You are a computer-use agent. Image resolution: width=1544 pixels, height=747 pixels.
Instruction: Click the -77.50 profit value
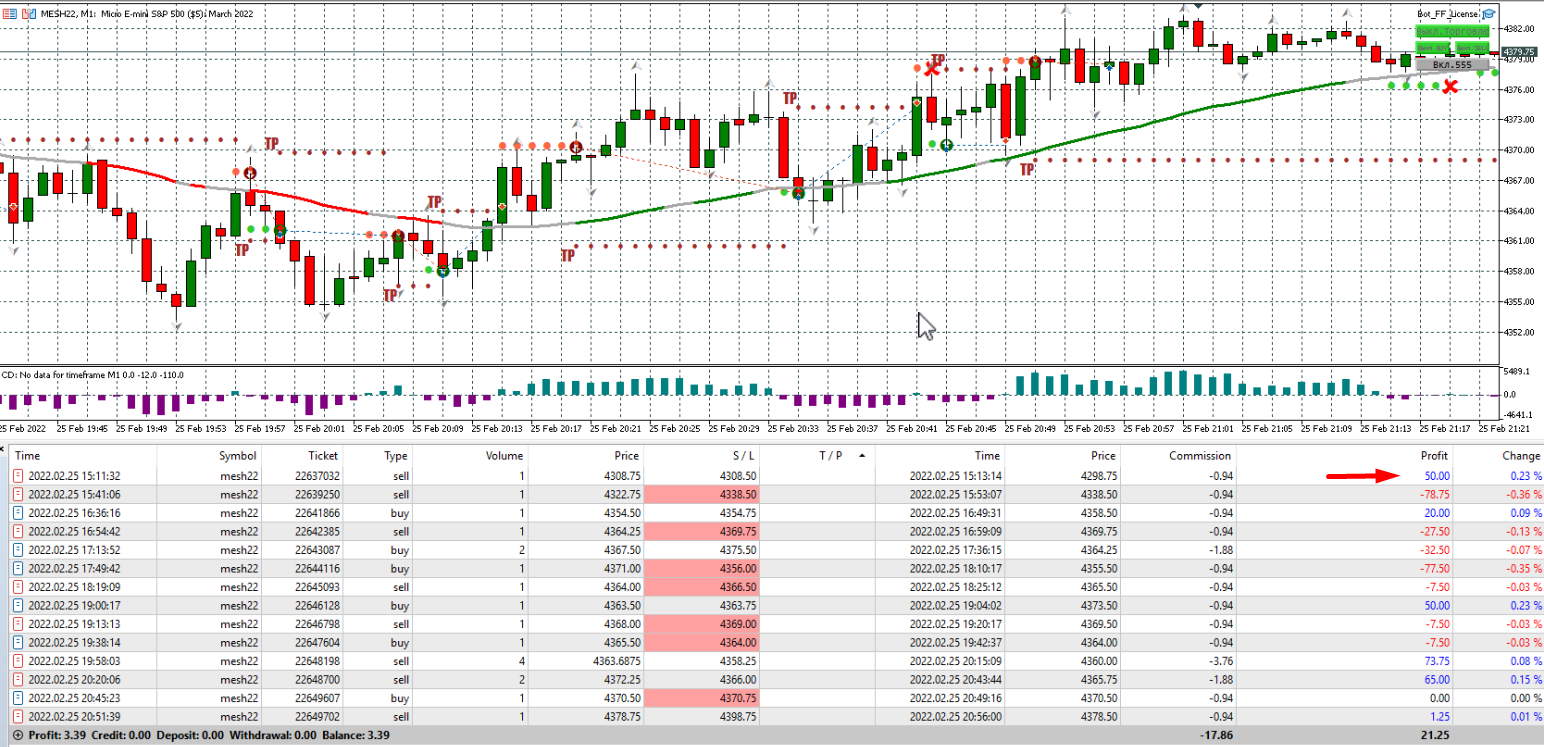pyautogui.click(x=1433, y=569)
